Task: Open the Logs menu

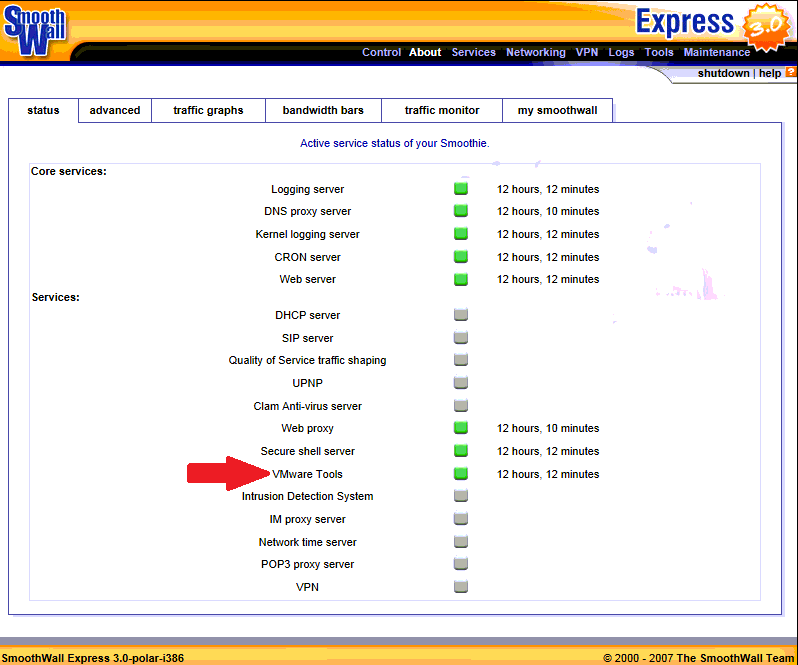Action: click(621, 52)
